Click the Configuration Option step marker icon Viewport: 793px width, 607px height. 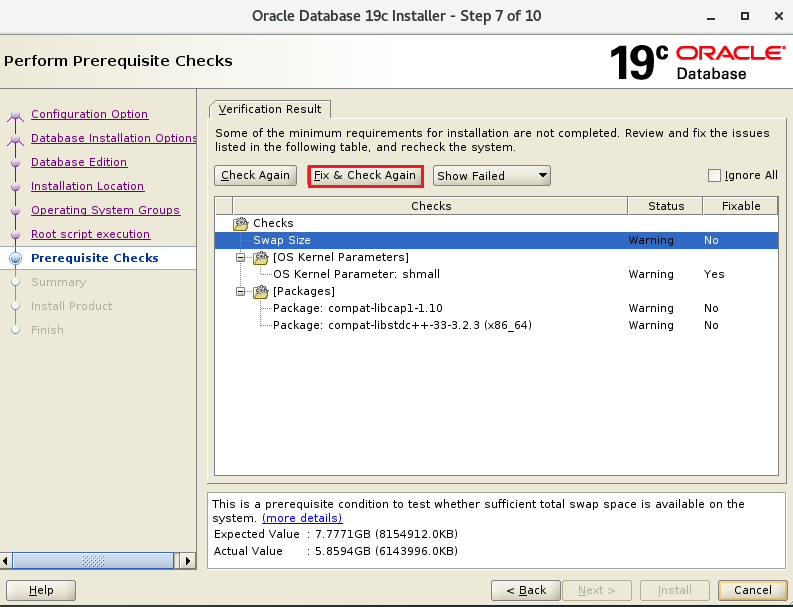tap(15, 115)
